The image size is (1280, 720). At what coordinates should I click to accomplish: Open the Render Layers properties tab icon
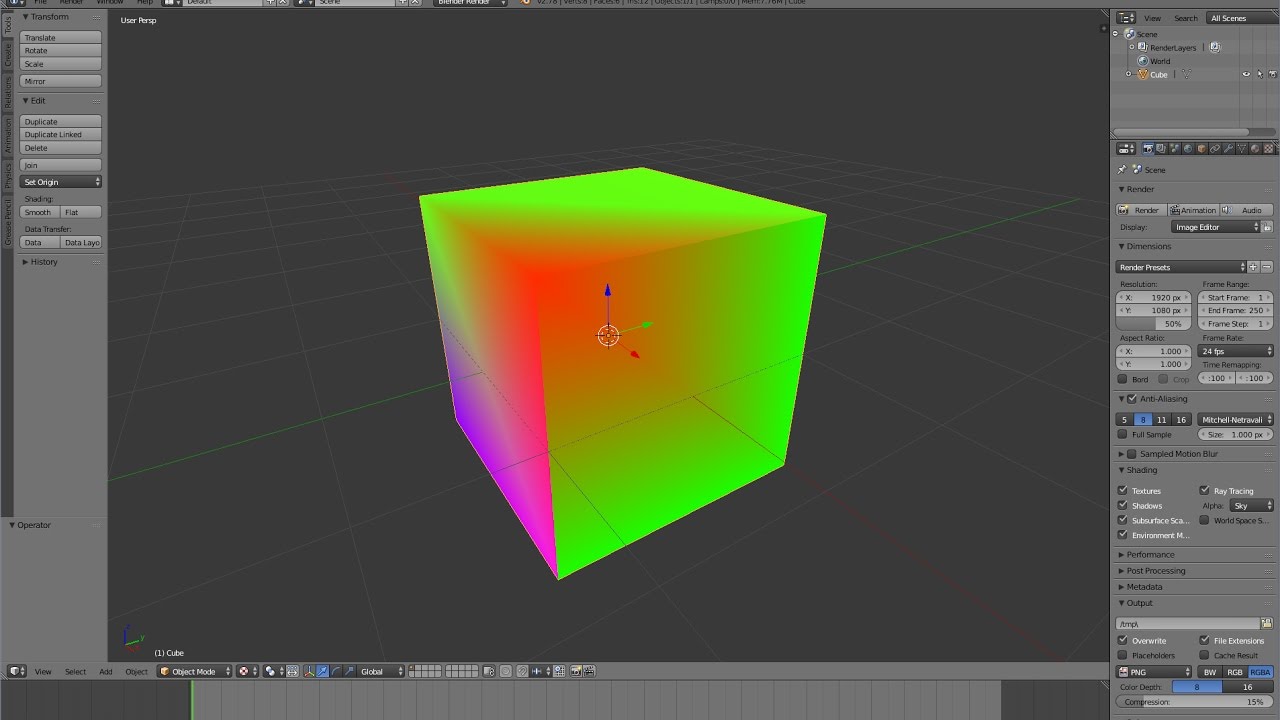(x=1161, y=149)
